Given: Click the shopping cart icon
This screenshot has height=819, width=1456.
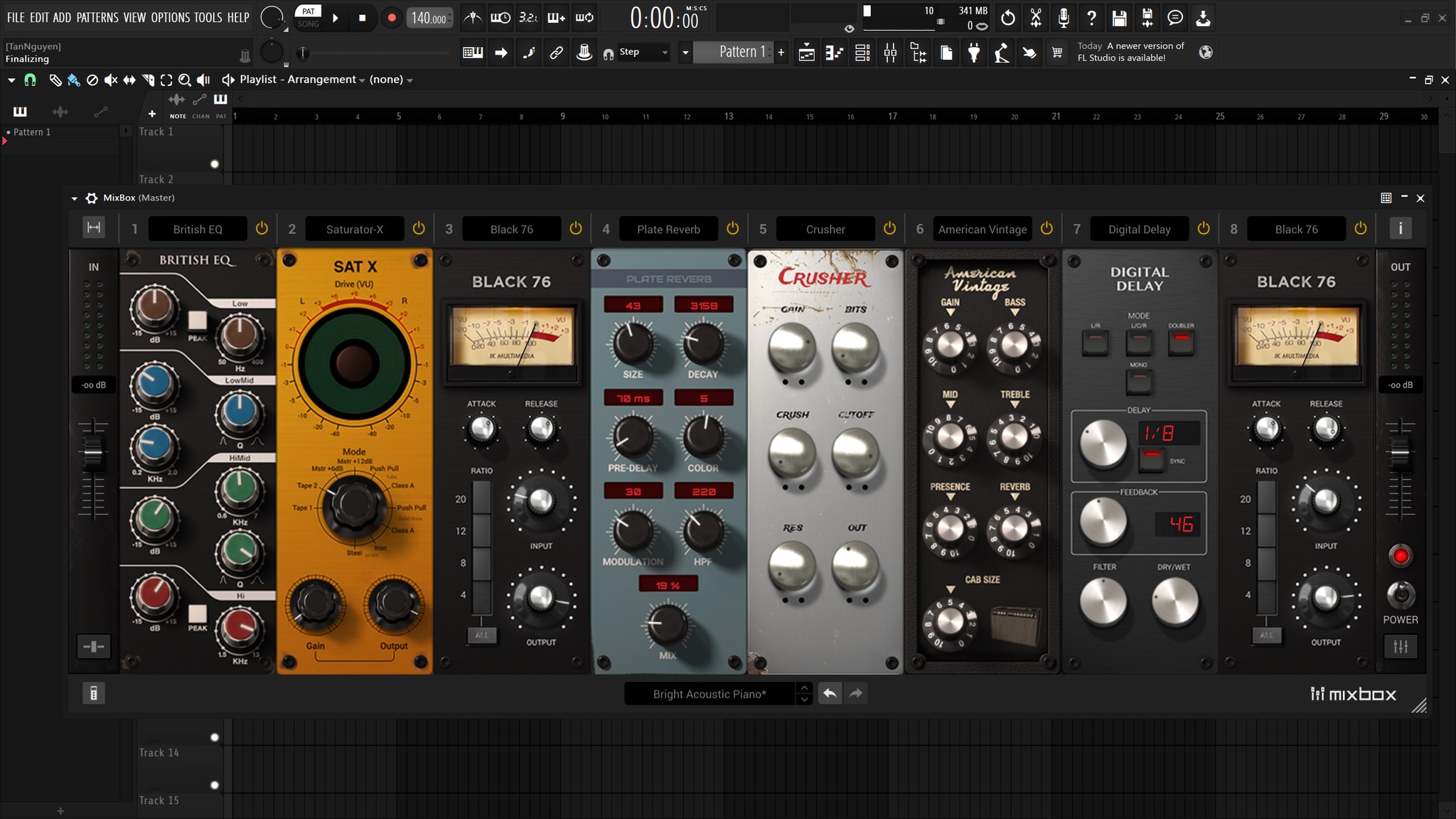Looking at the screenshot, I should click(1057, 52).
